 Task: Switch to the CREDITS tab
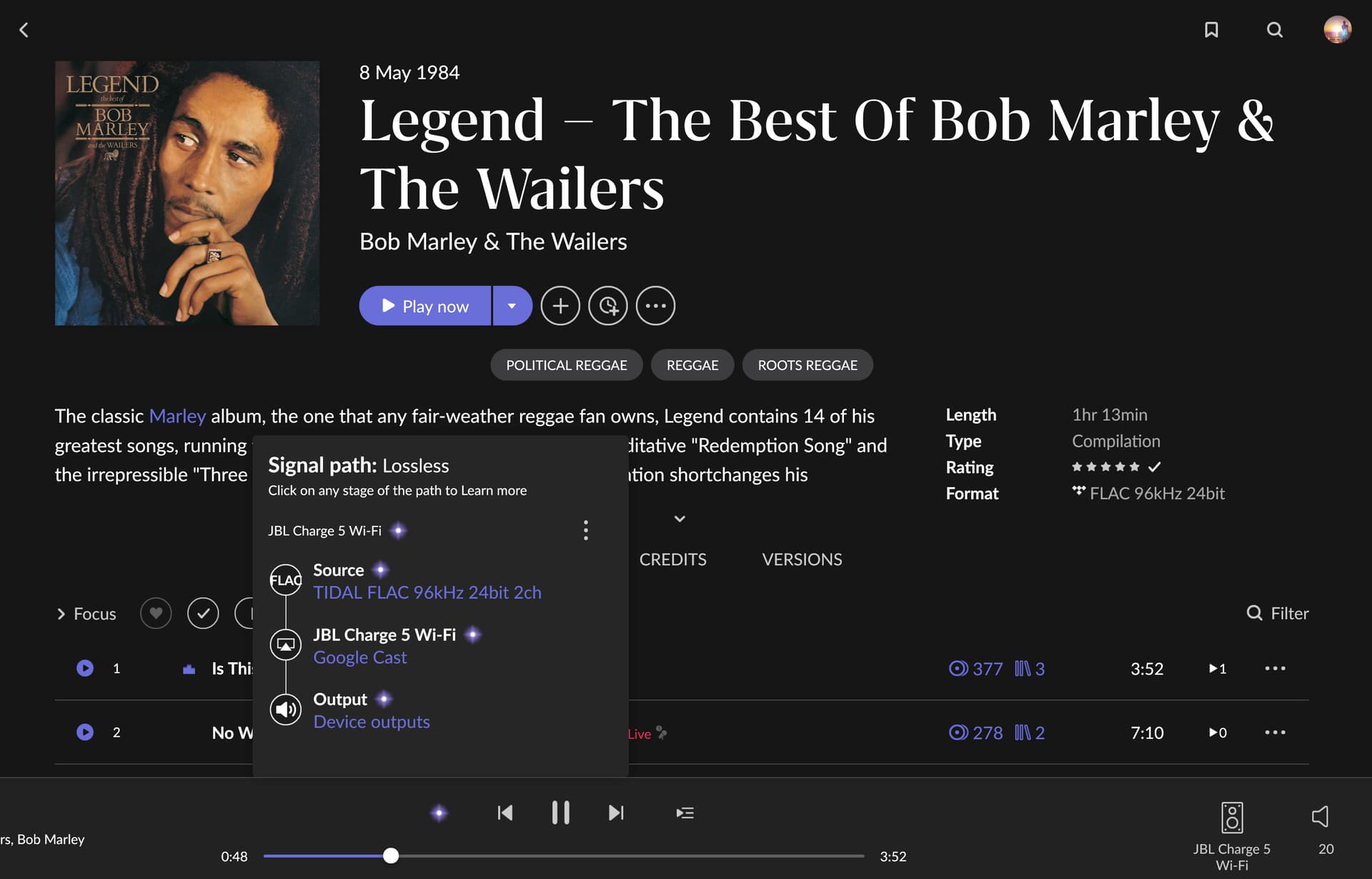pyautogui.click(x=672, y=560)
